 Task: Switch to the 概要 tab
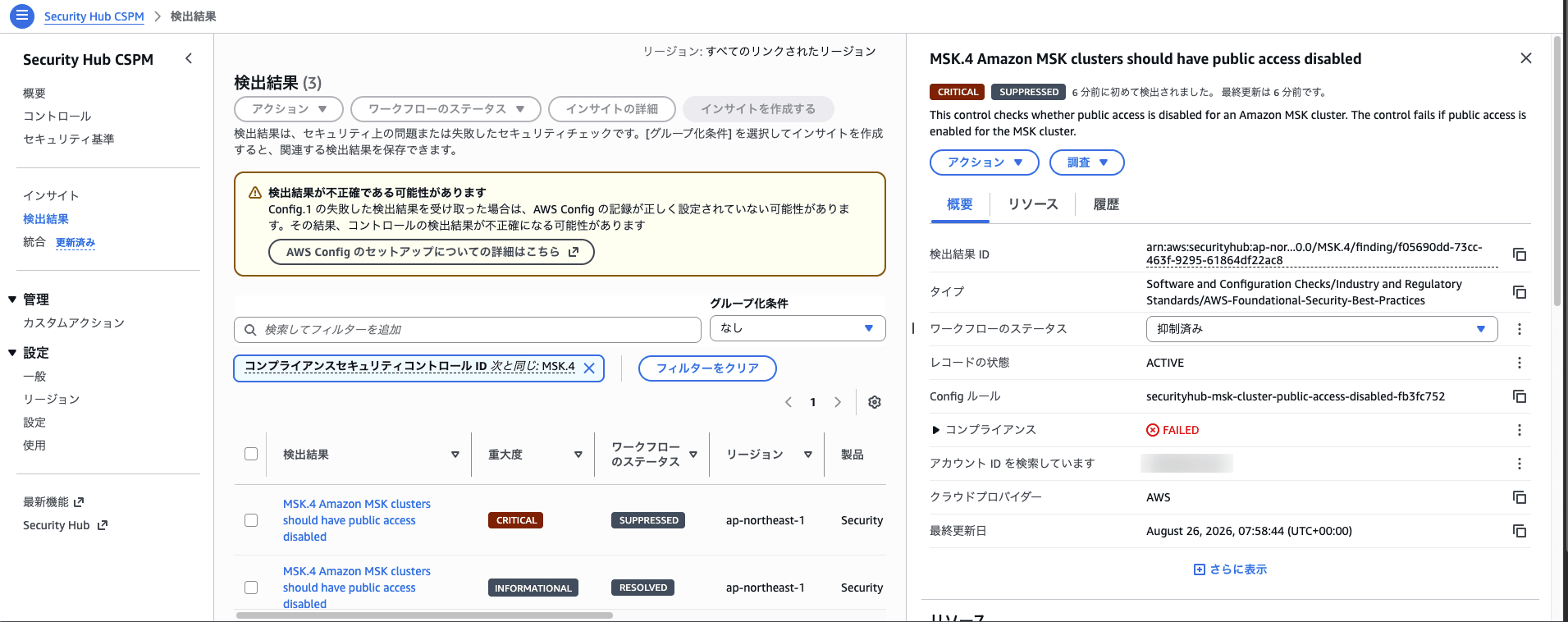(960, 204)
